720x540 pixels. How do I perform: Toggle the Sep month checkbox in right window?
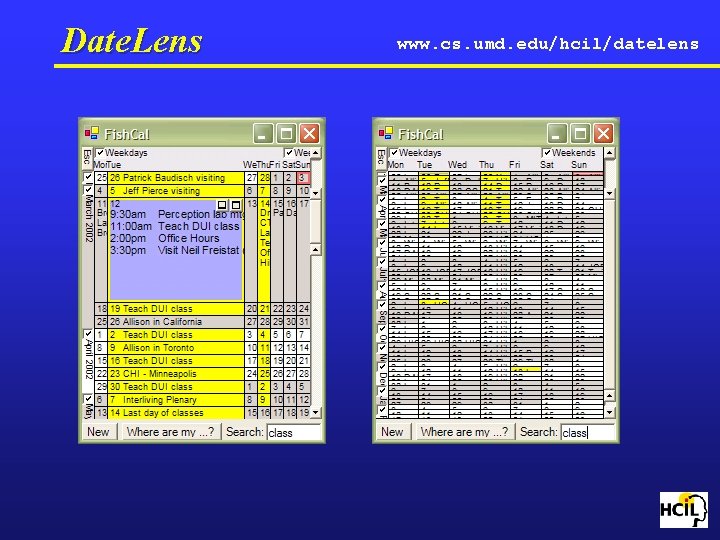[382, 305]
